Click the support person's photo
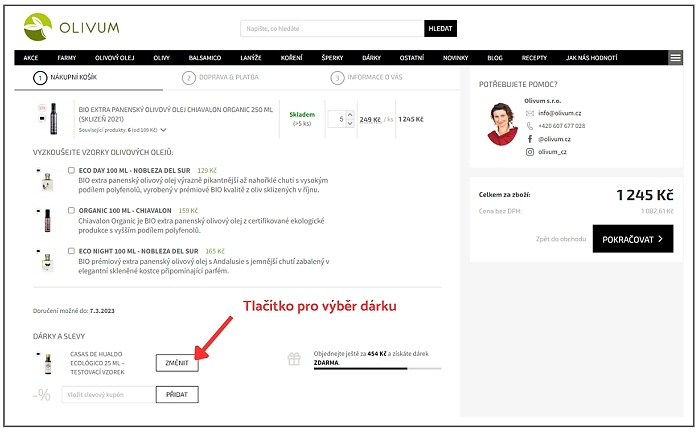Screen dimensions: 700x432 point(503,124)
